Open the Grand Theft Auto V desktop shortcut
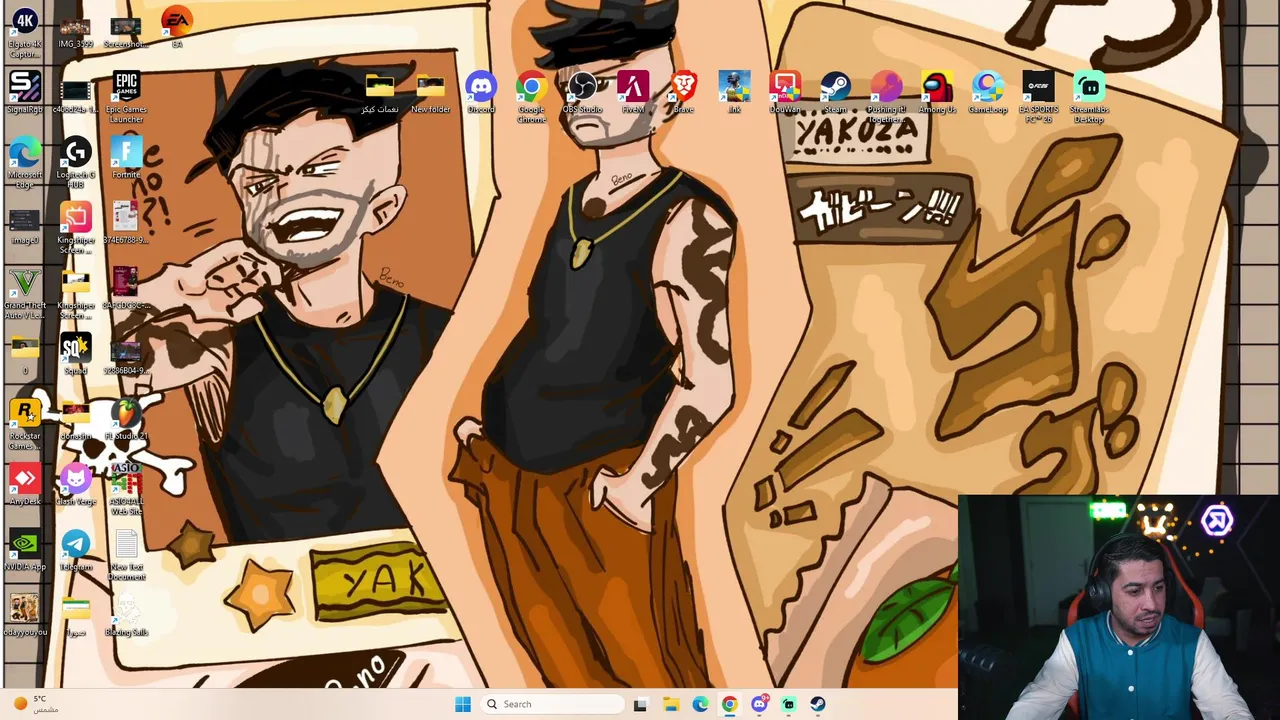1280x720 pixels. pyautogui.click(x=25, y=294)
